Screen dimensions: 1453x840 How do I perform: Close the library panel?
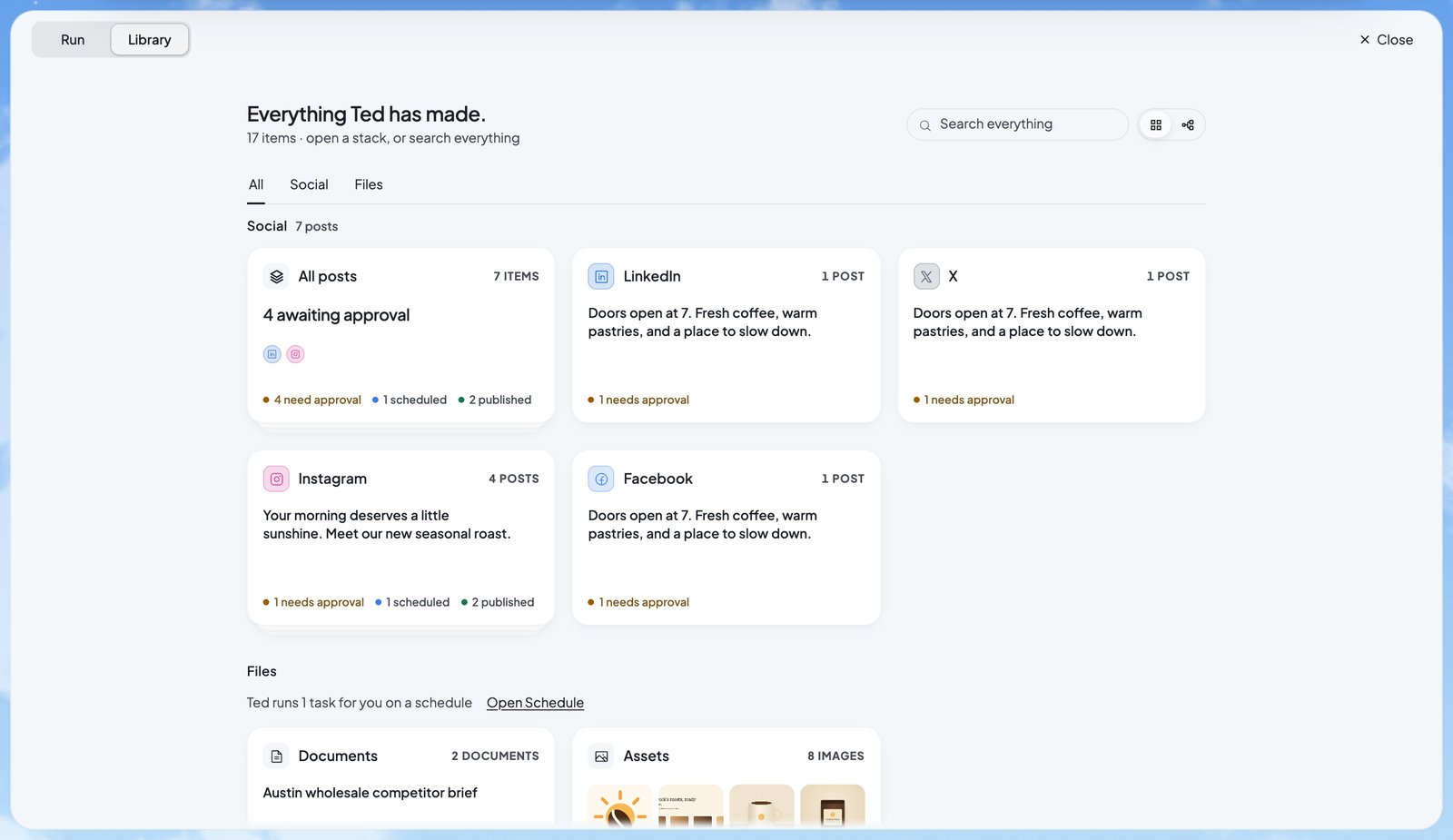1387,40
